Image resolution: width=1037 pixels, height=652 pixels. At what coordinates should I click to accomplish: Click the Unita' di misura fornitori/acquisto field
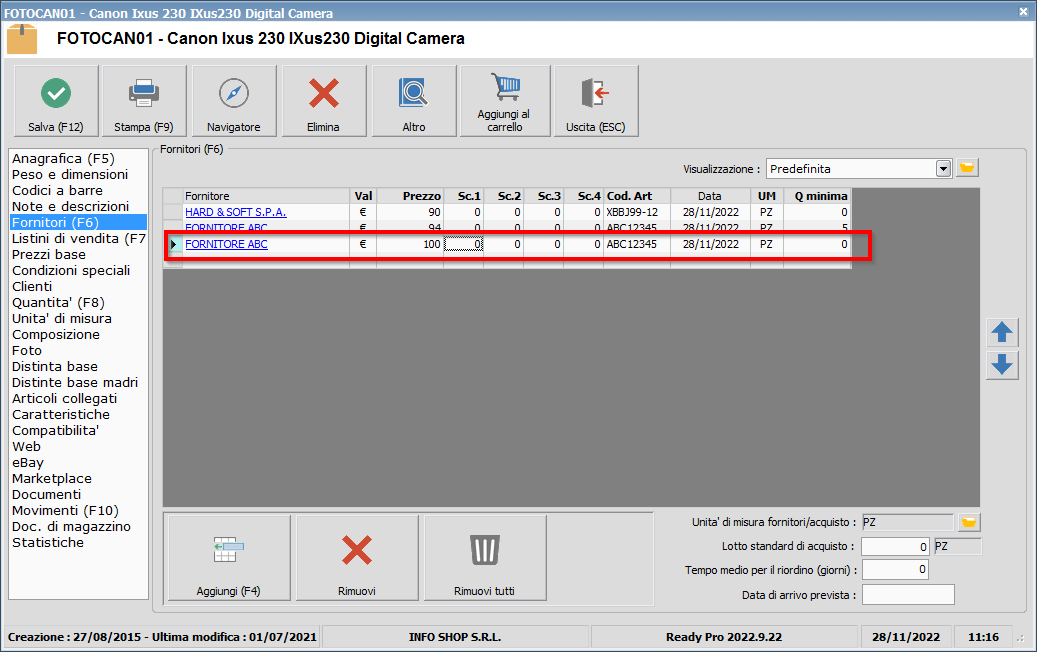point(907,522)
